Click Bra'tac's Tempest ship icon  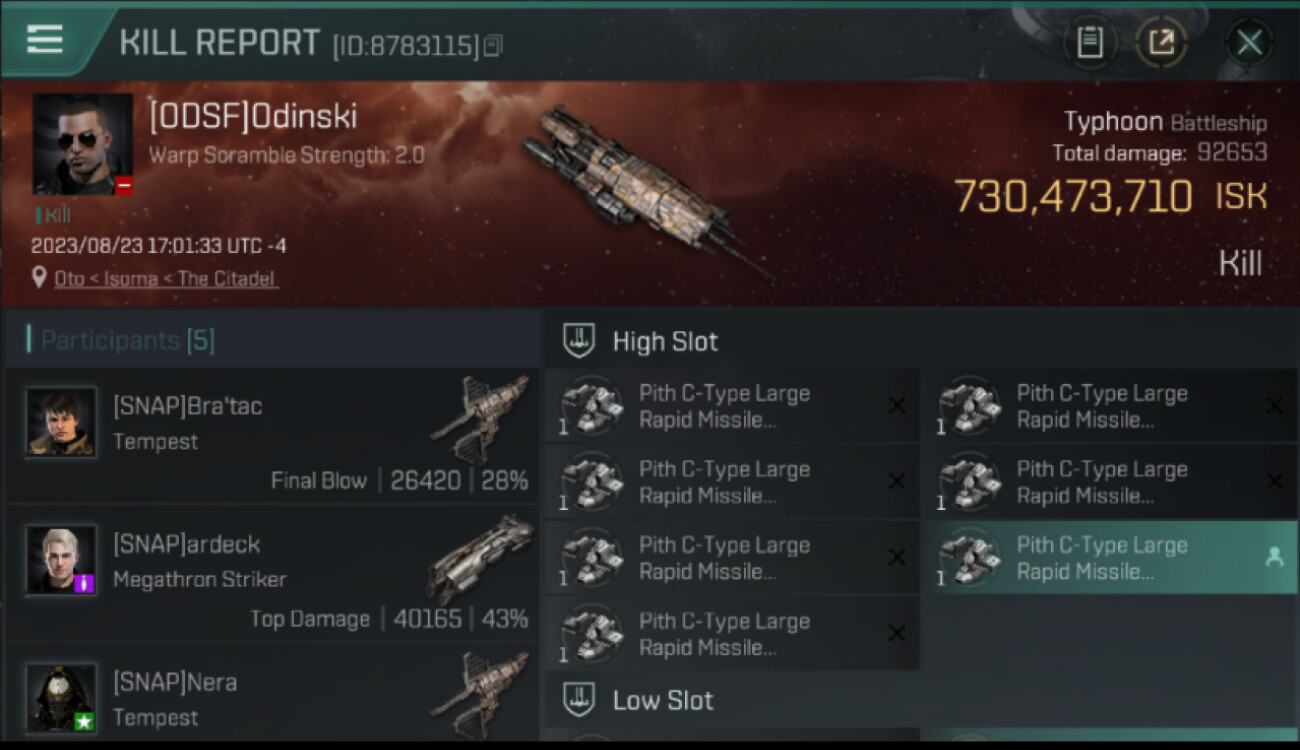tap(481, 418)
